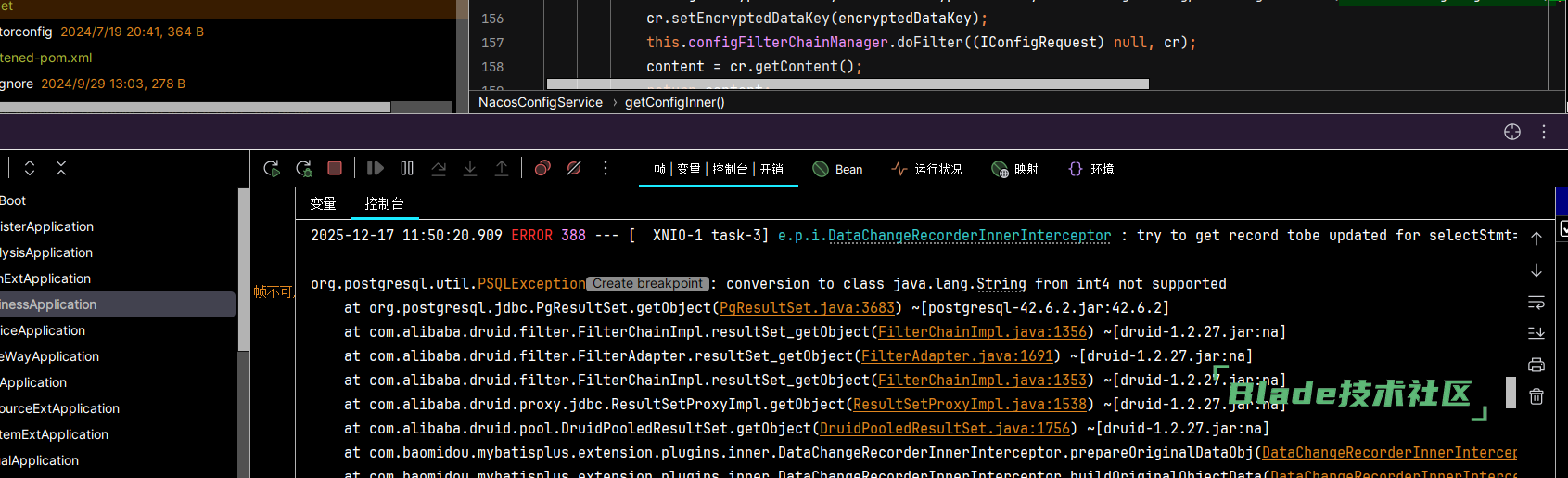Pause the running program
1568x478 pixels.
(407, 168)
